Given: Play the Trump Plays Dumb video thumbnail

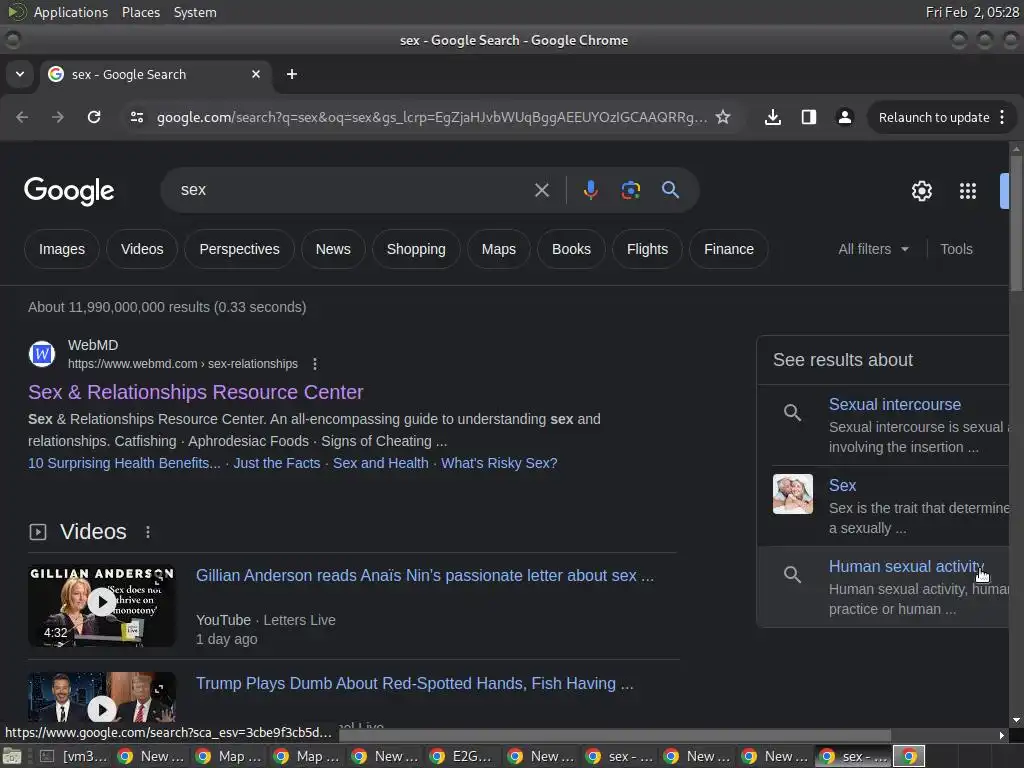Looking at the screenshot, I should click(x=102, y=696).
